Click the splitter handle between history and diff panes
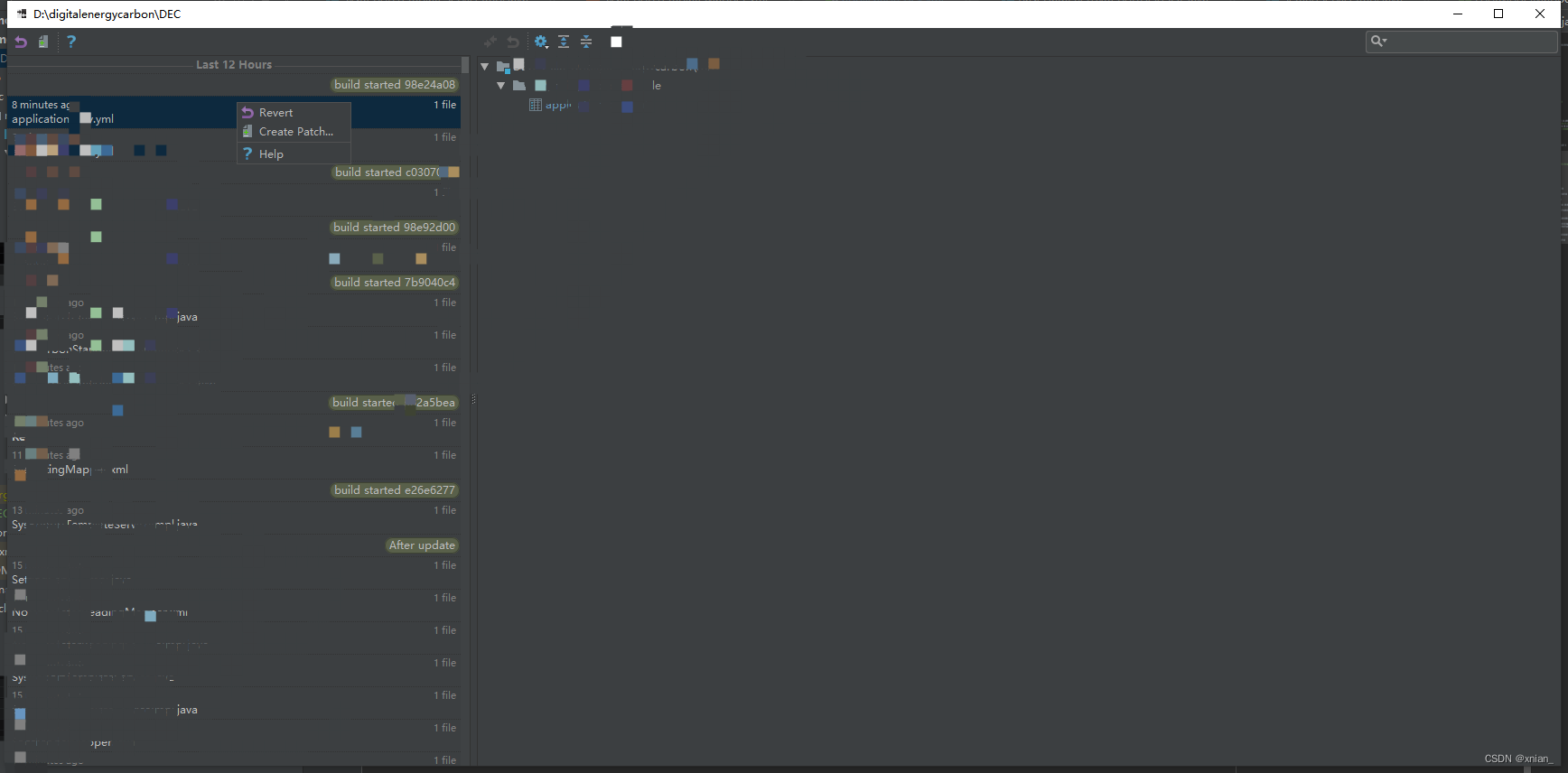This screenshot has height=773, width=1568. (473, 399)
